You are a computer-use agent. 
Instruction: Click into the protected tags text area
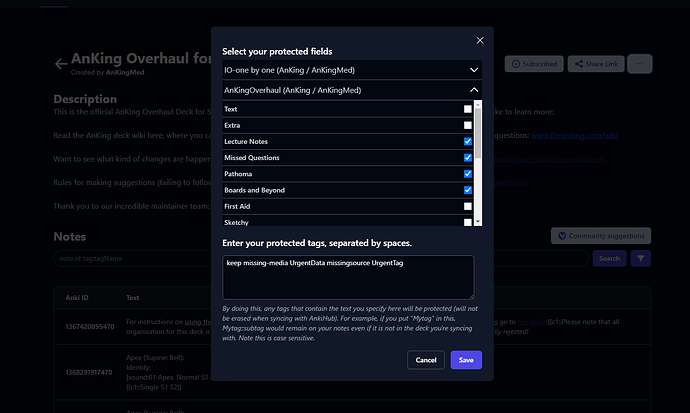click(x=348, y=277)
